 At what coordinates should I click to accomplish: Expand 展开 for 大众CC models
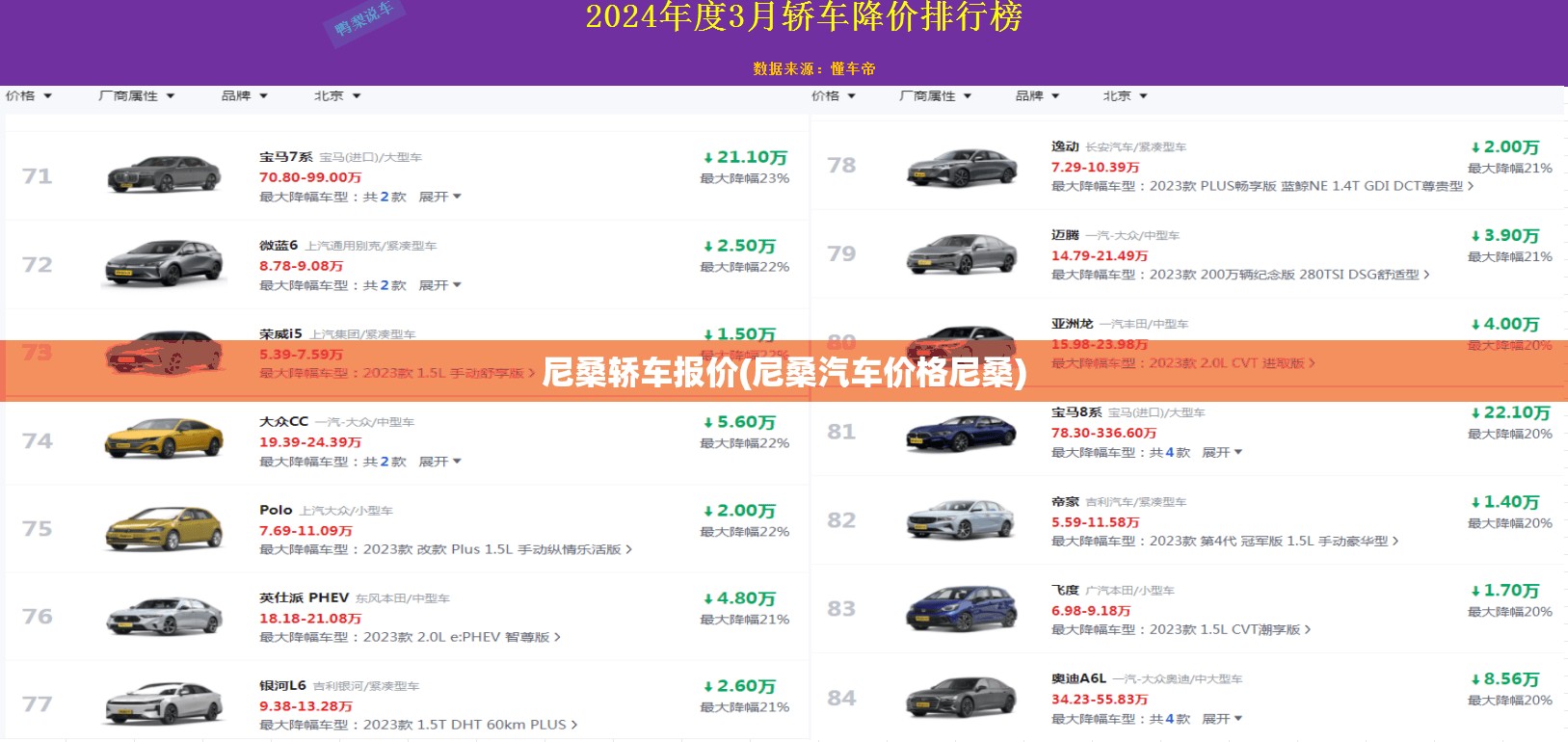[x=439, y=462]
